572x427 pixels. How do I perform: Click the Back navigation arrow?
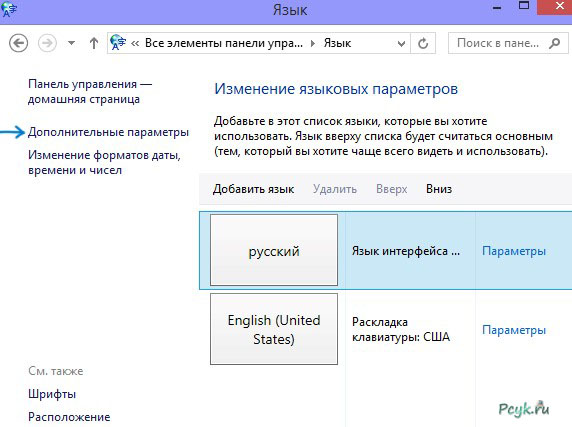click(18, 43)
